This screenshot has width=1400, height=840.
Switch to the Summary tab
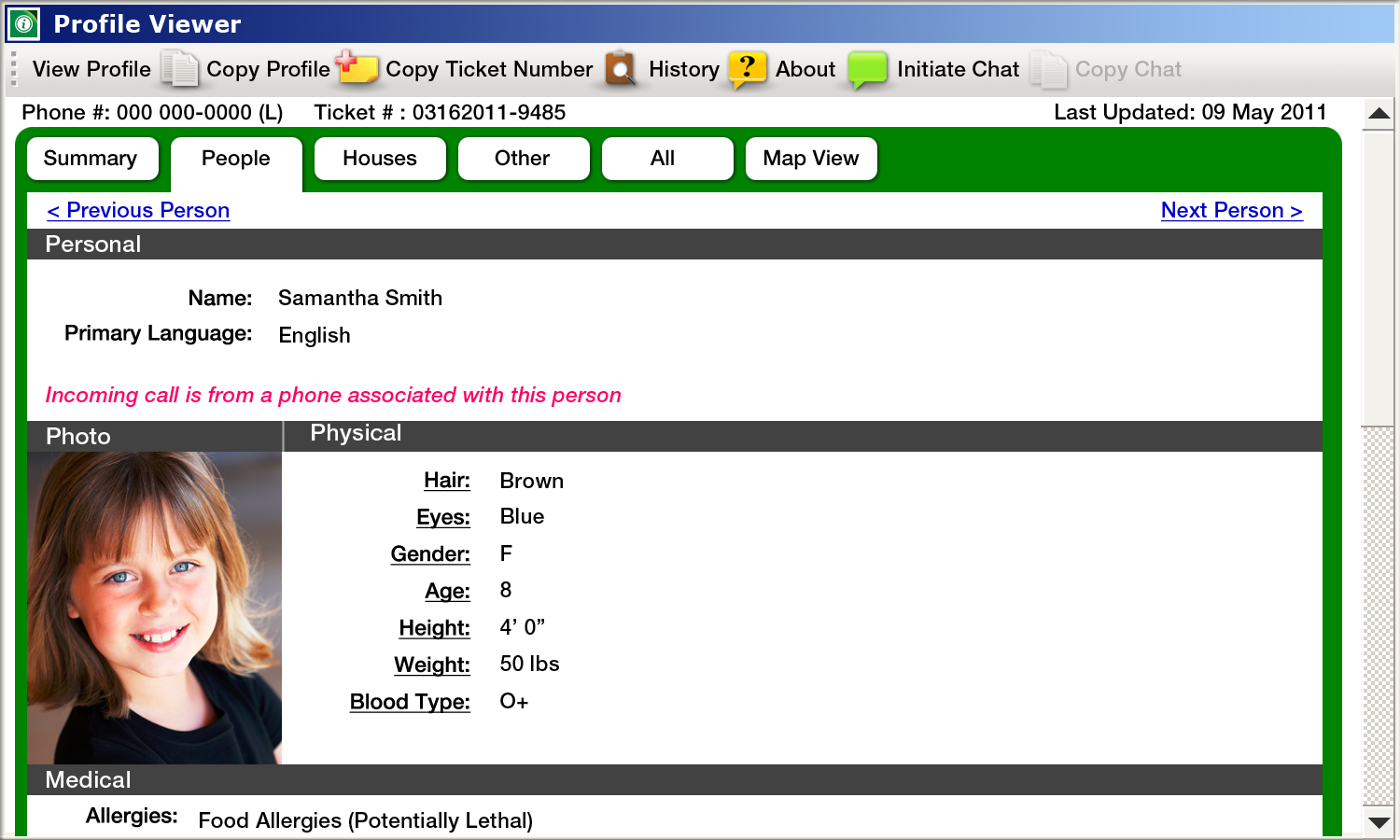click(92, 159)
